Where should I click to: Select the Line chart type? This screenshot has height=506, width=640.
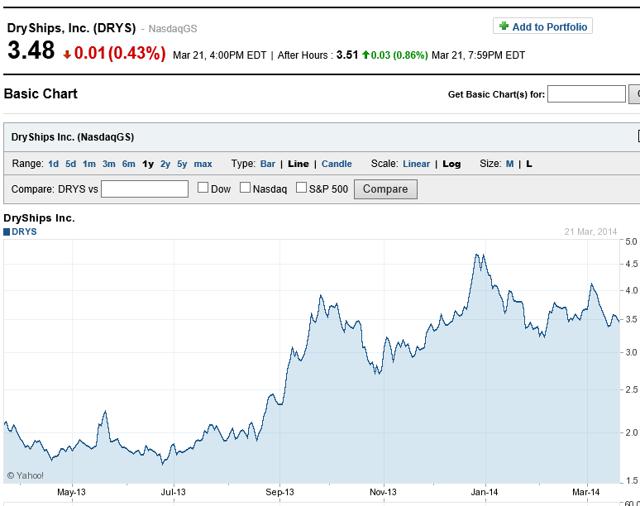coord(298,164)
